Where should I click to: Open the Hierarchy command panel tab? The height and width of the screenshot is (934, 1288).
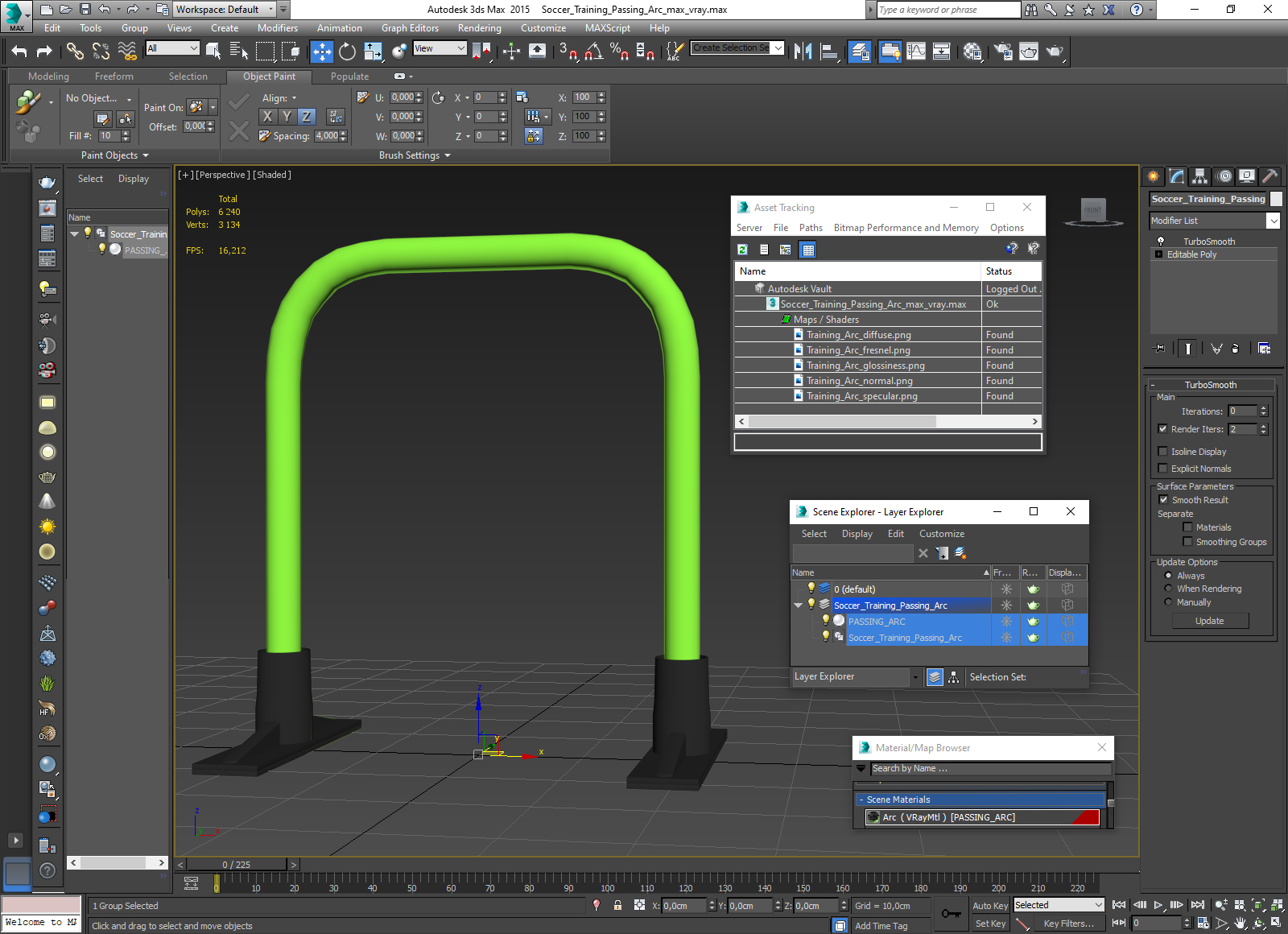1200,176
